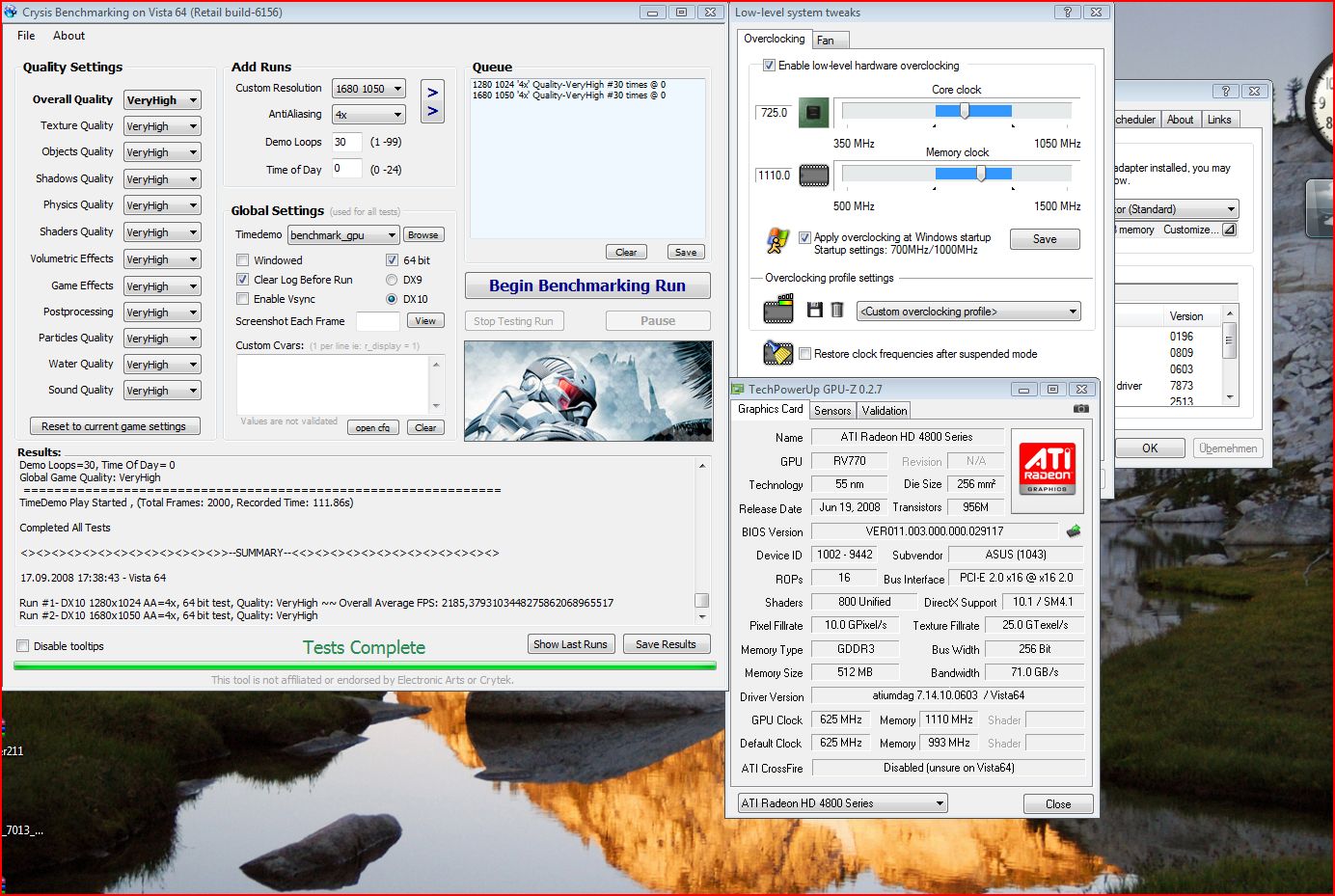
Task: Toggle Apply overclocking at Windows startup
Action: [x=804, y=237]
